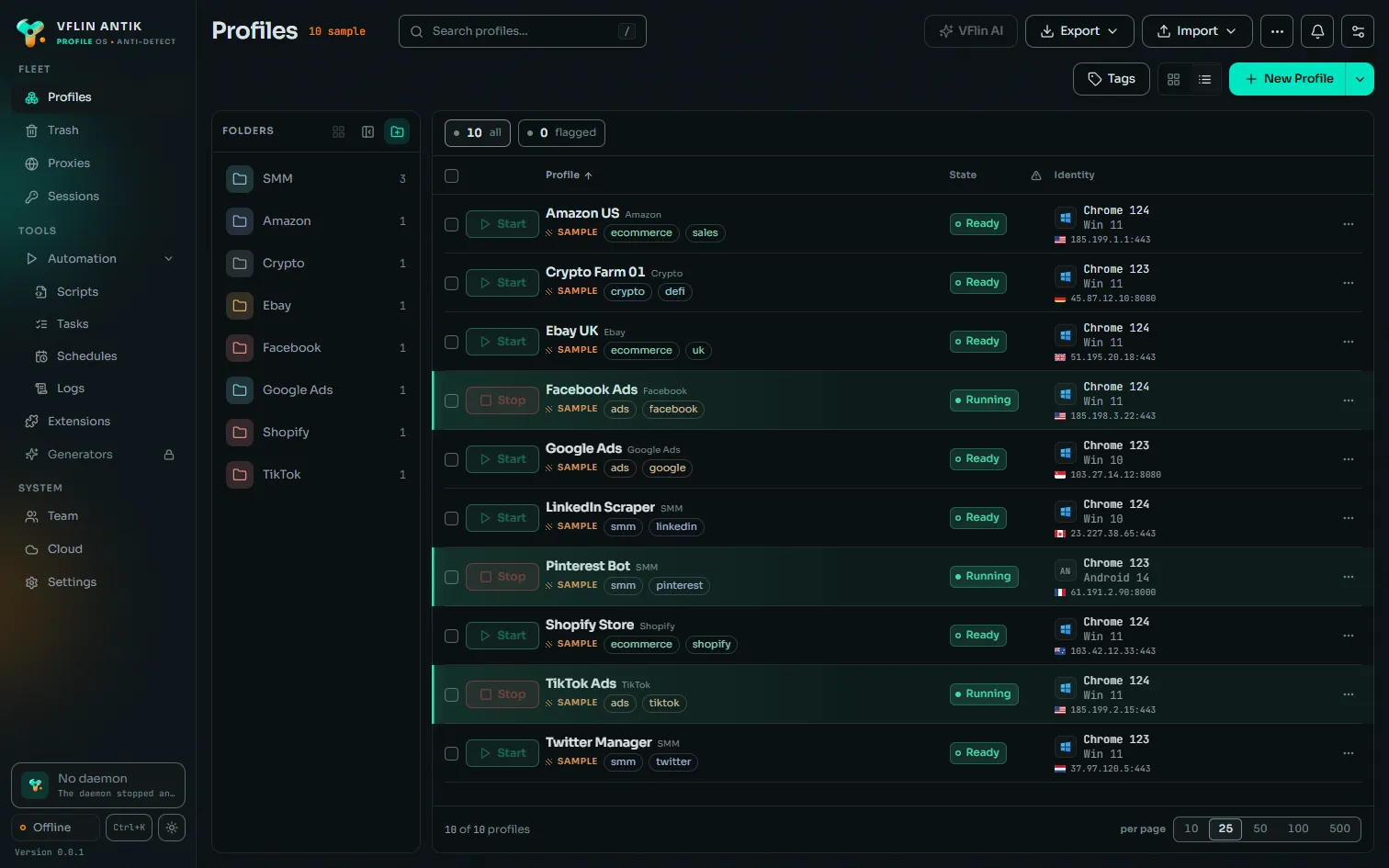Select the Amazon US profile checkbox
This screenshot has width=1389, height=868.
pos(451,224)
